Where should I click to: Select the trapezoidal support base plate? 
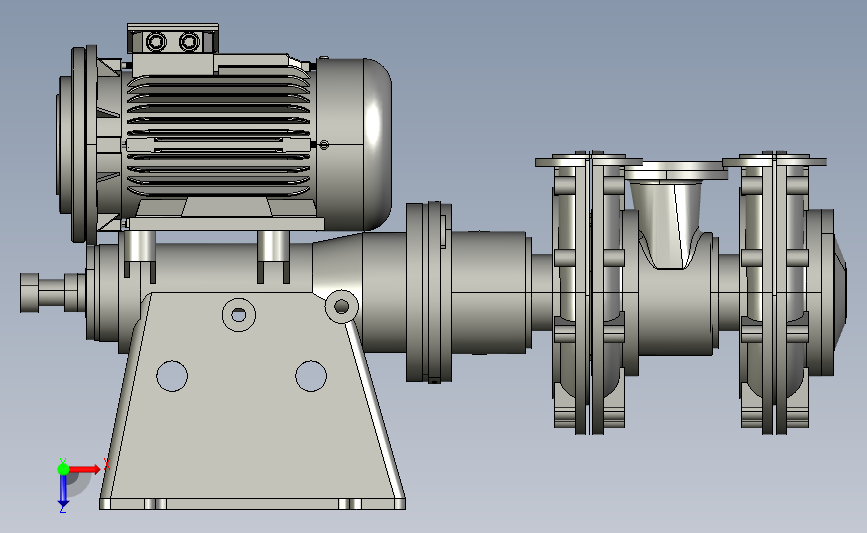coord(252,401)
